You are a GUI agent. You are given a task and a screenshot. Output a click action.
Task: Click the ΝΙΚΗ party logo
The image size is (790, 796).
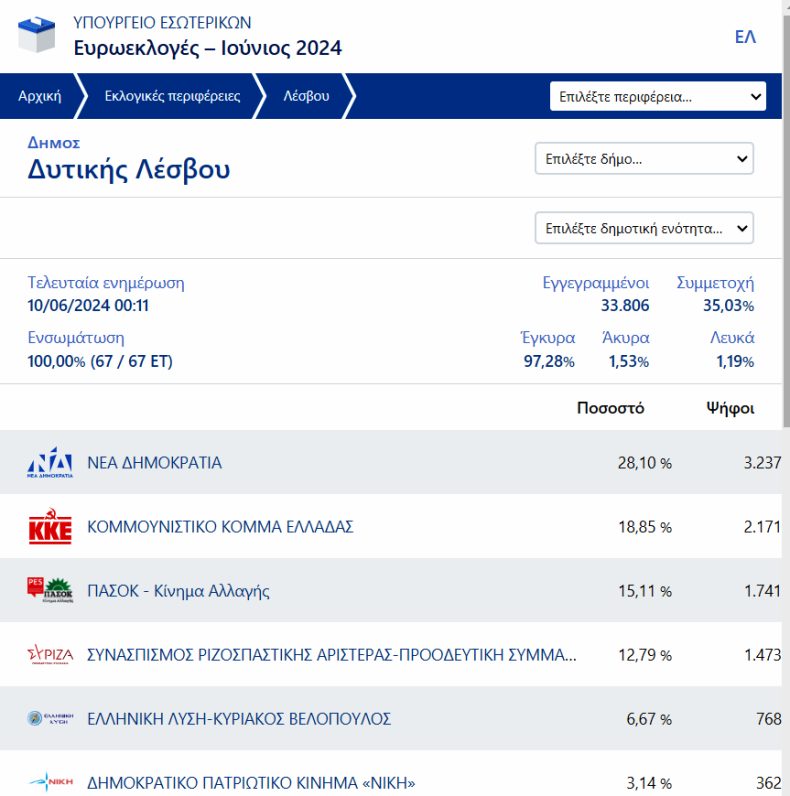click(x=51, y=782)
